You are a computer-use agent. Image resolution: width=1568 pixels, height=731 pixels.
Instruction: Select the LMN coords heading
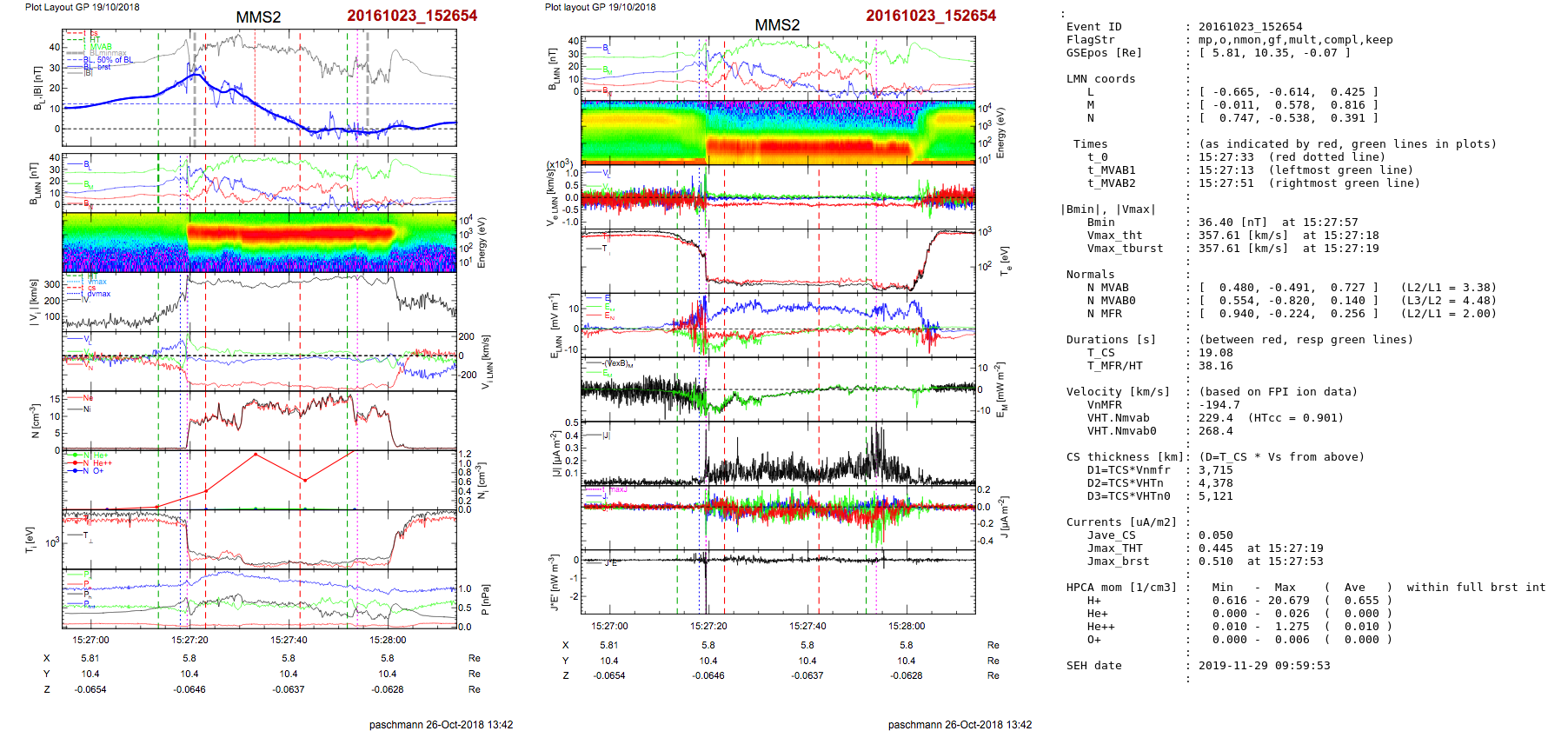(x=1100, y=79)
